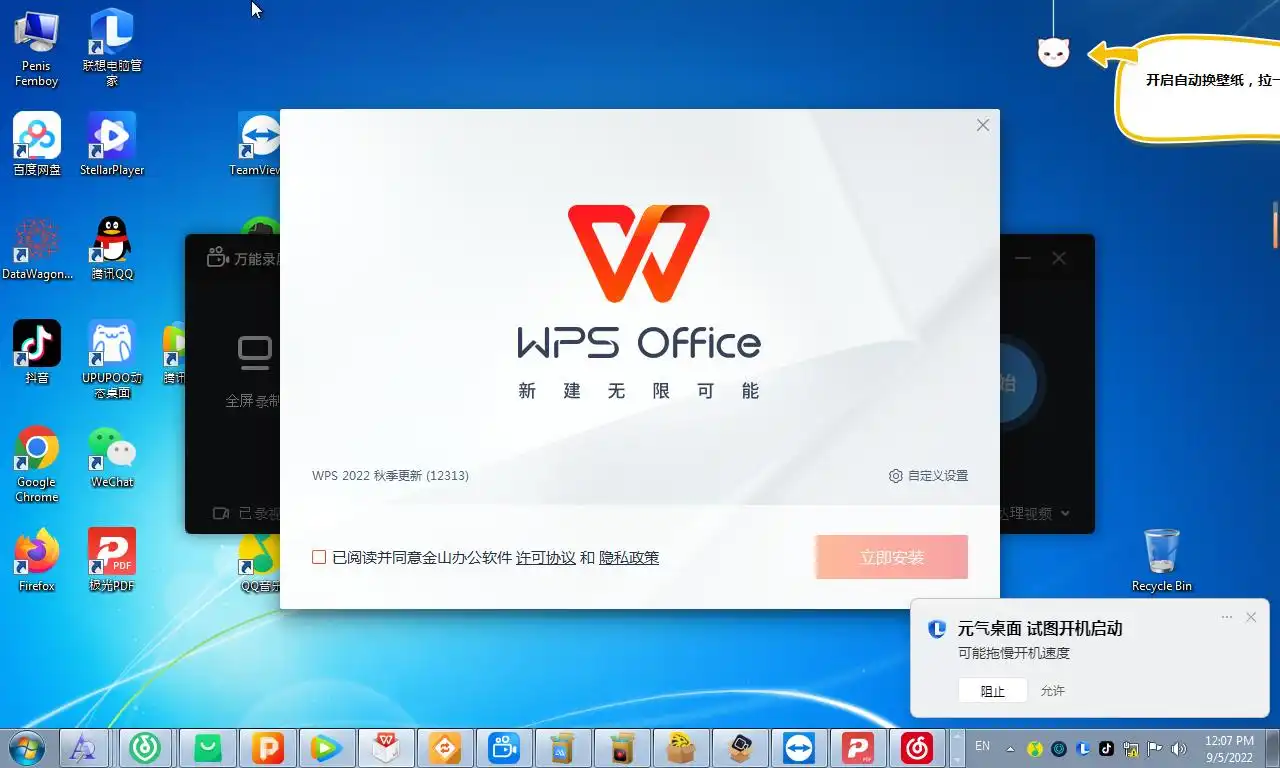The height and width of the screenshot is (768, 1280).
Task: Show hidden system tray icons
Action: click(1010, 748)
